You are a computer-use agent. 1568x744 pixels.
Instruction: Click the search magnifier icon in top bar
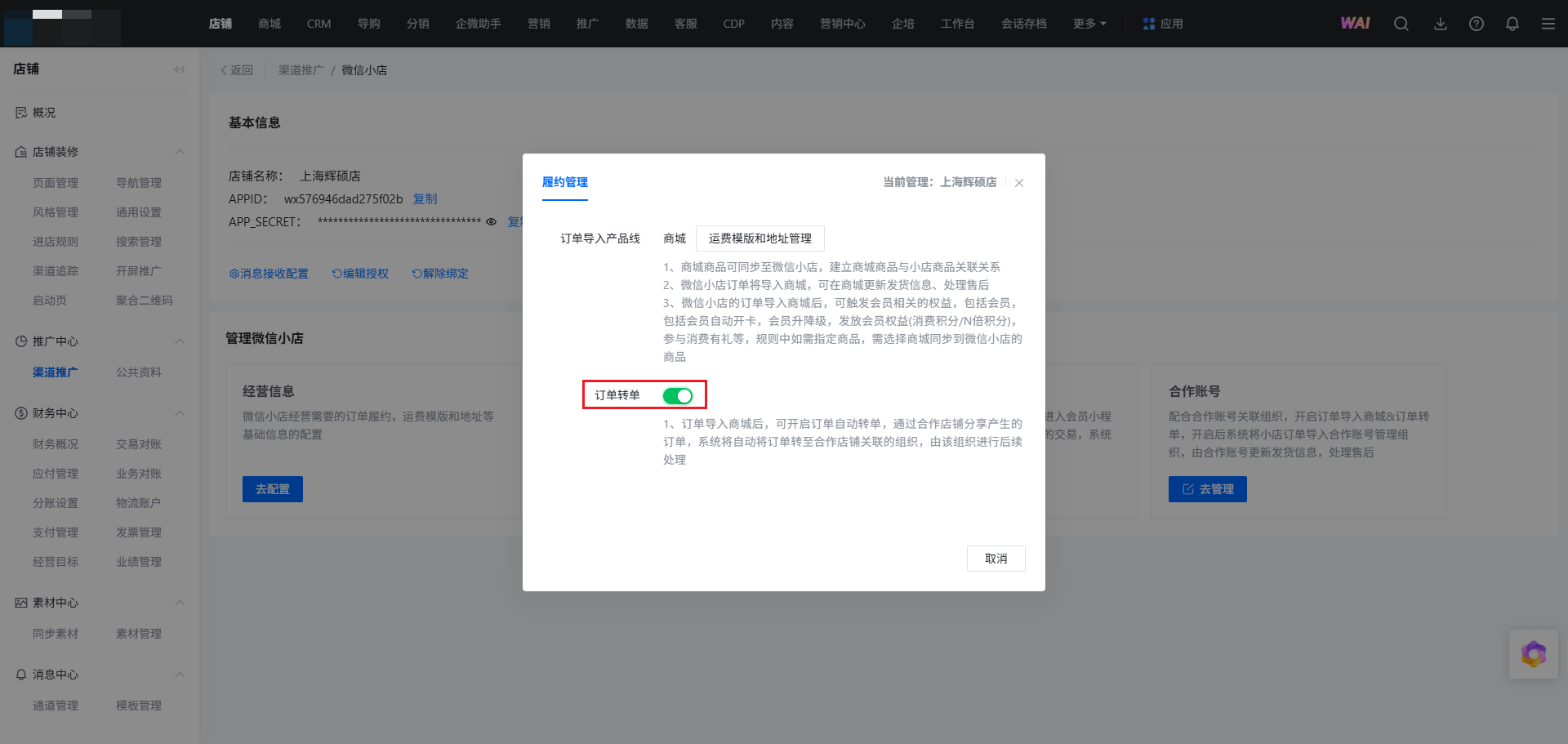pos(1401,24)
